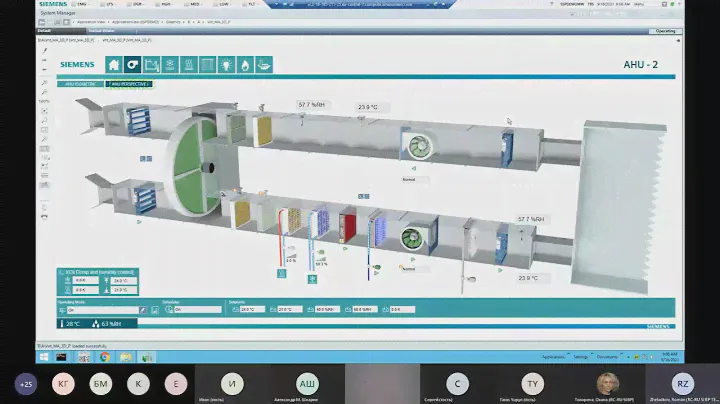This screenshot has height=404, width=720.
Task: Click the first Setpoints temperature field
Action: [x=249, y=310]
